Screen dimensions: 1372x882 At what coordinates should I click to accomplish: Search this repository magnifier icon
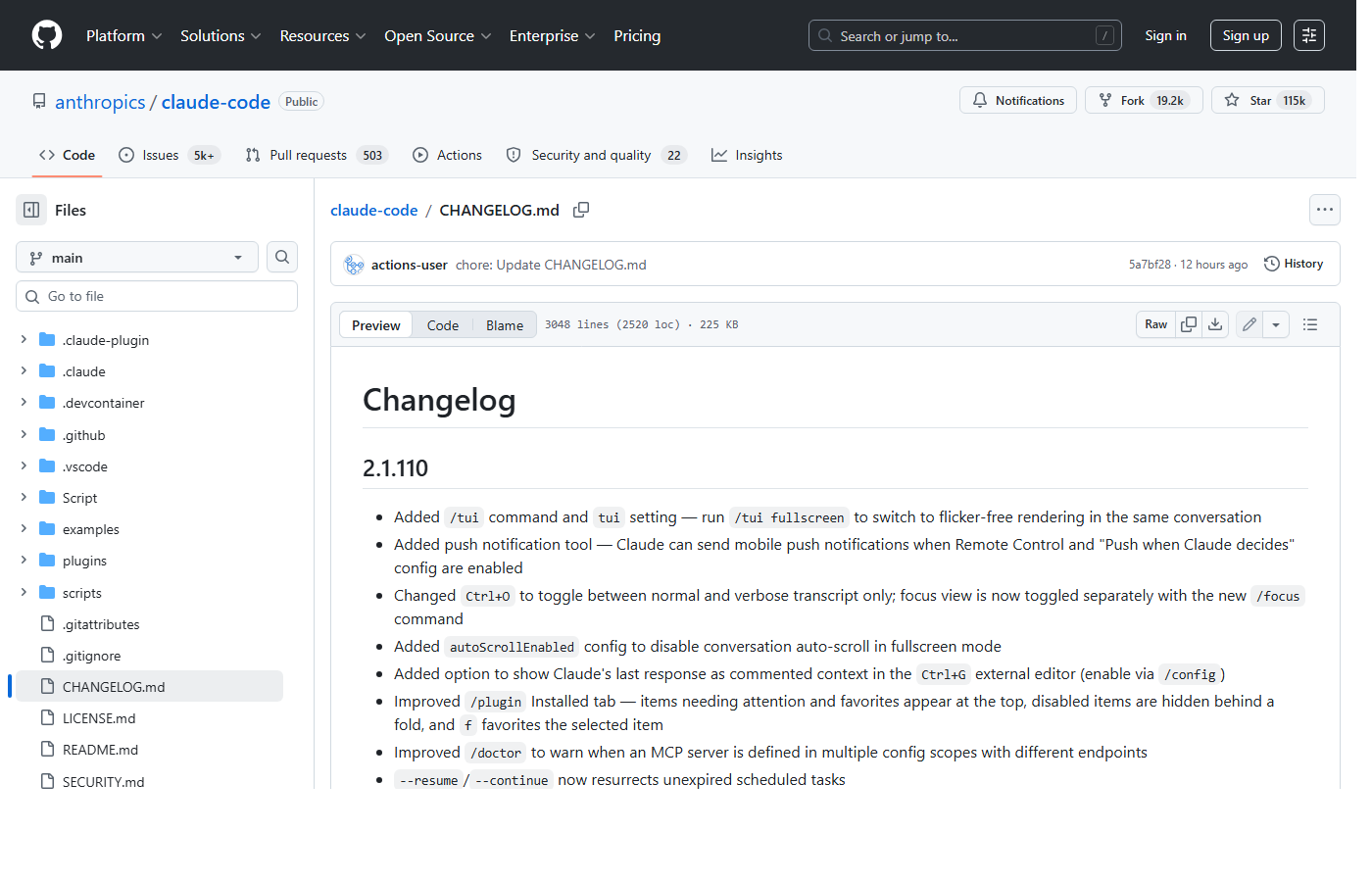pos(282,257)
